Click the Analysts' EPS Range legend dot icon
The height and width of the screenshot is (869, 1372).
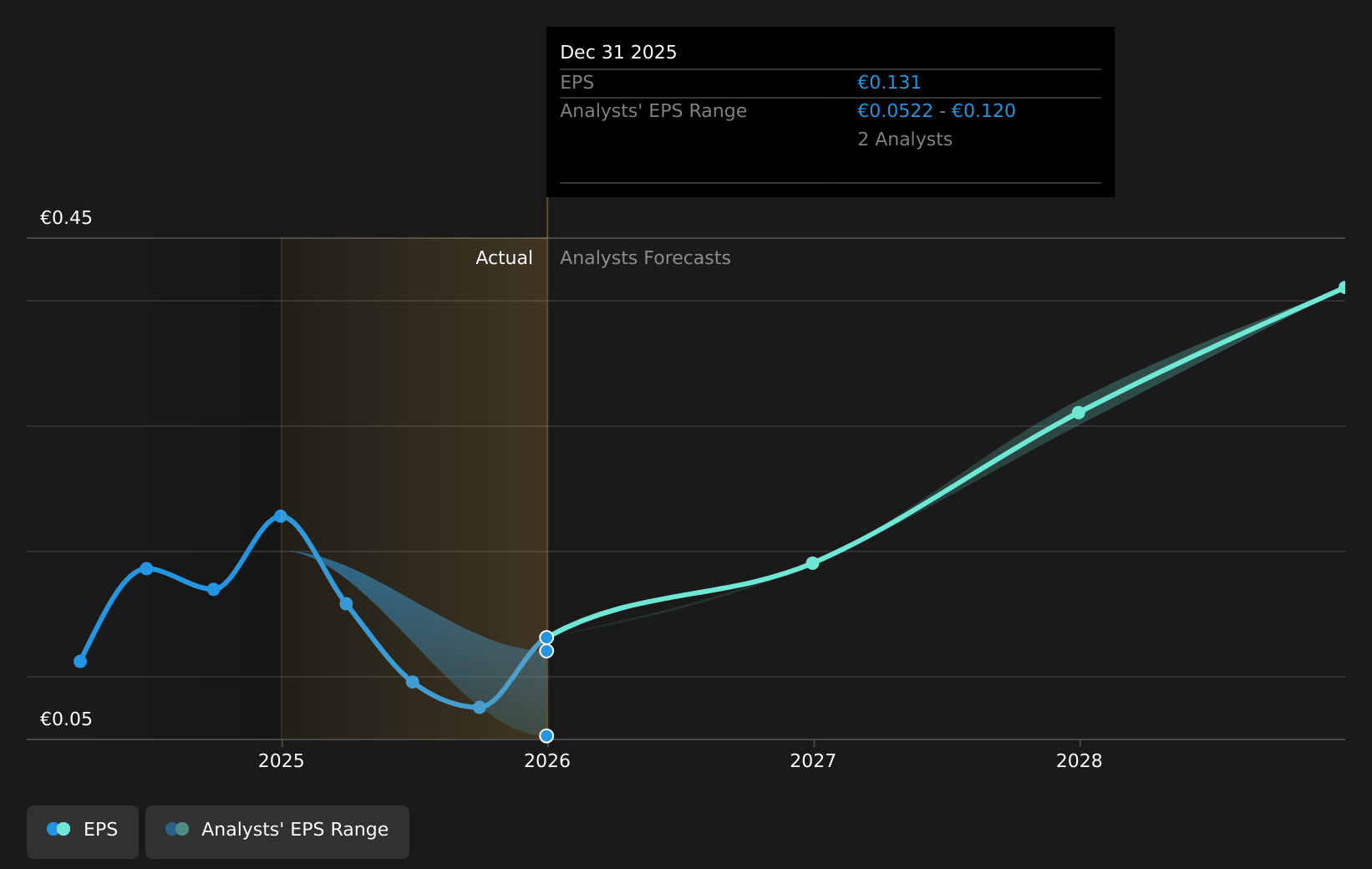(177, 830)
